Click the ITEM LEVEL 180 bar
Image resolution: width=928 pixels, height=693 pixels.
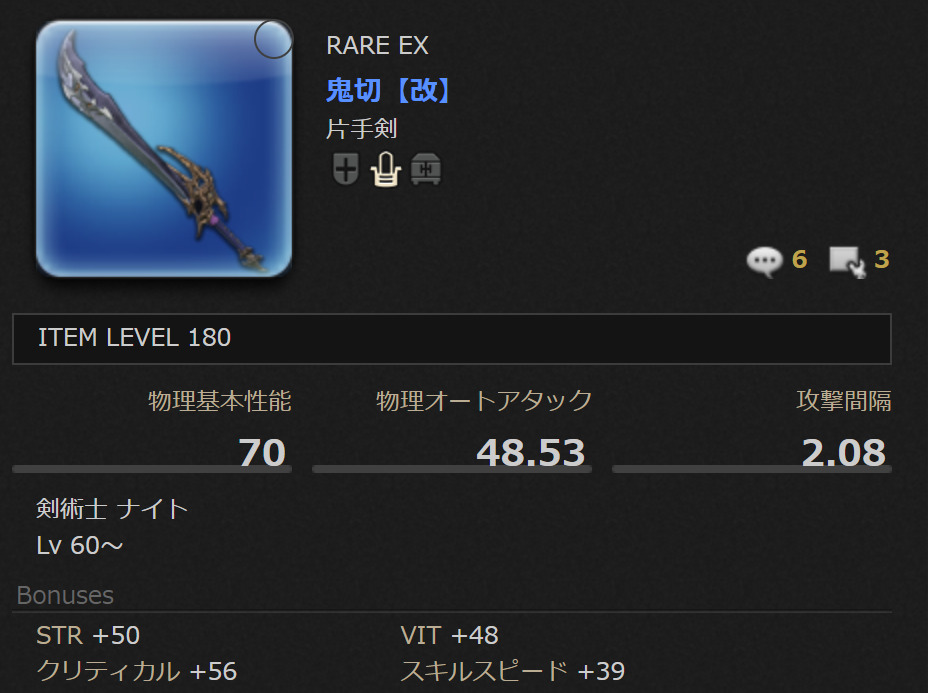452,339
